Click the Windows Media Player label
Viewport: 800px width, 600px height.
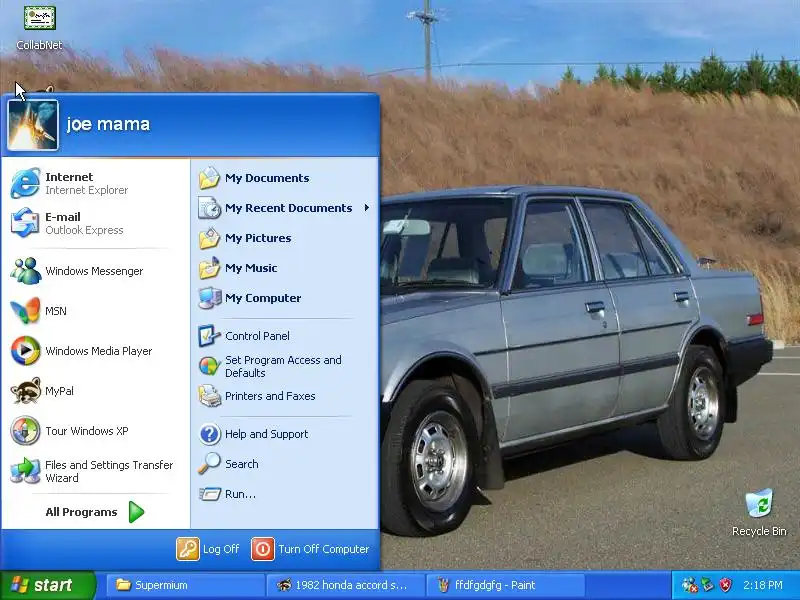[98, 351]
